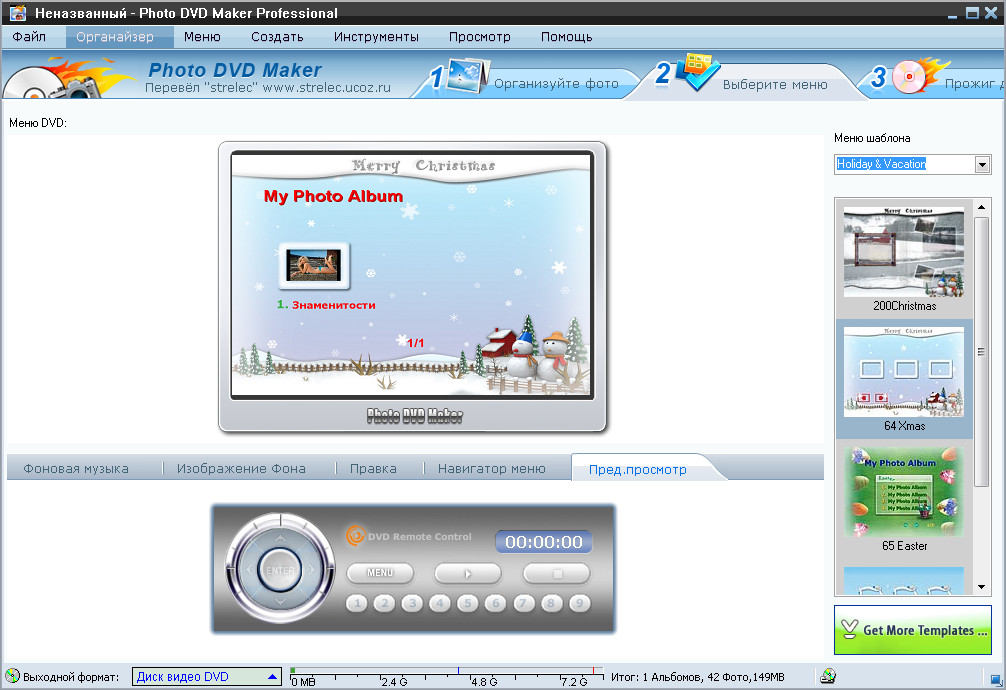The width and height of the screenshot is (1006, 690).
Task: Click number 7 on DVD remote
Action: point(524,603)
